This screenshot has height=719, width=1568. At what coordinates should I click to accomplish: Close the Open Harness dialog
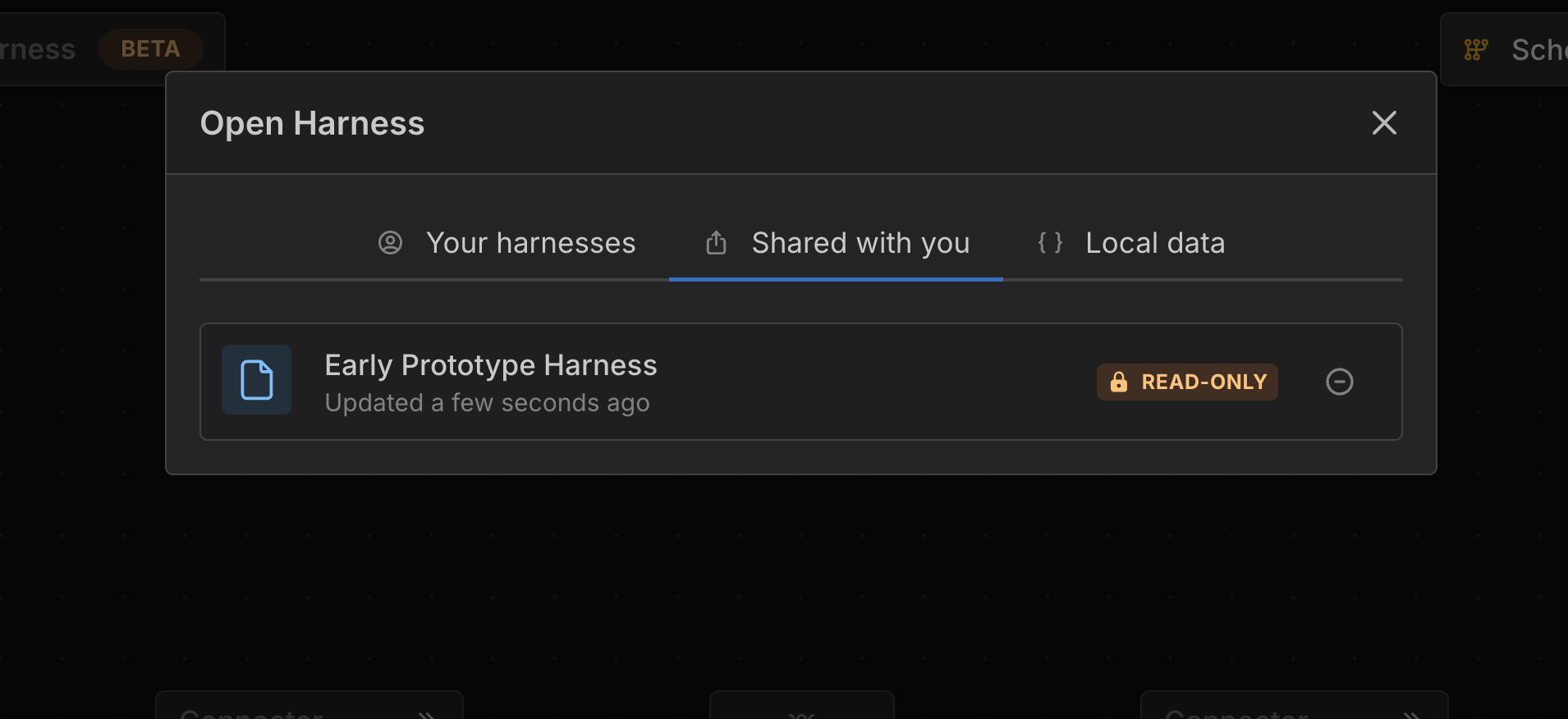[x=1384, y=123]
